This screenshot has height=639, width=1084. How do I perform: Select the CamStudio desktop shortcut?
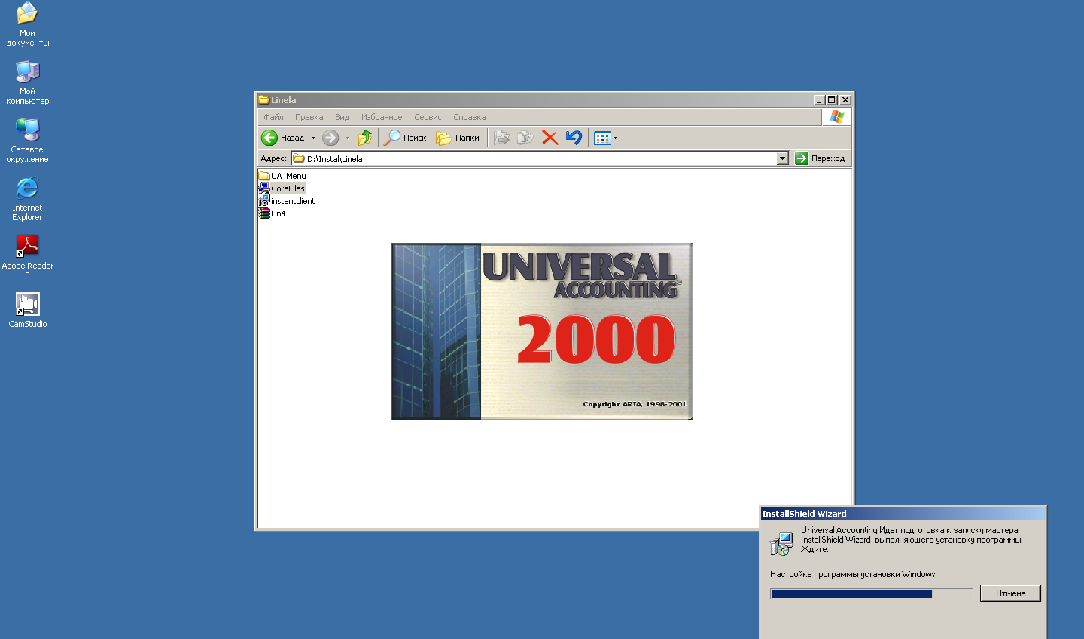(x=28, y=310)
